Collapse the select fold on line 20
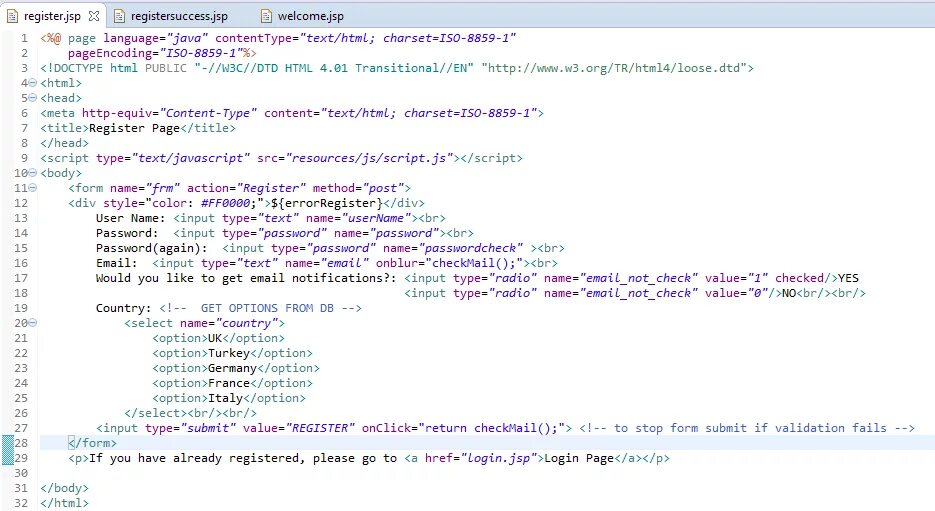 (33, 323)
